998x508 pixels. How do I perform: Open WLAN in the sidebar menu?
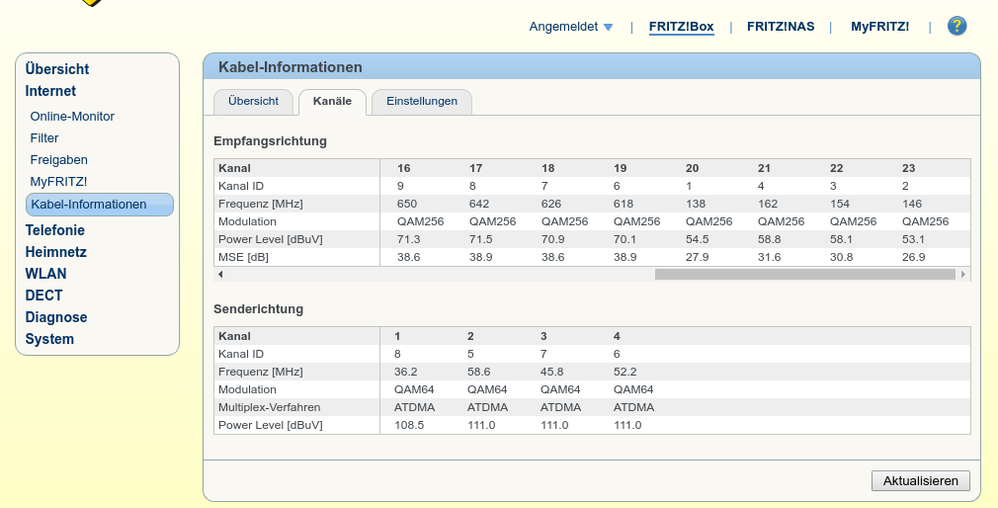click(46, 274)
